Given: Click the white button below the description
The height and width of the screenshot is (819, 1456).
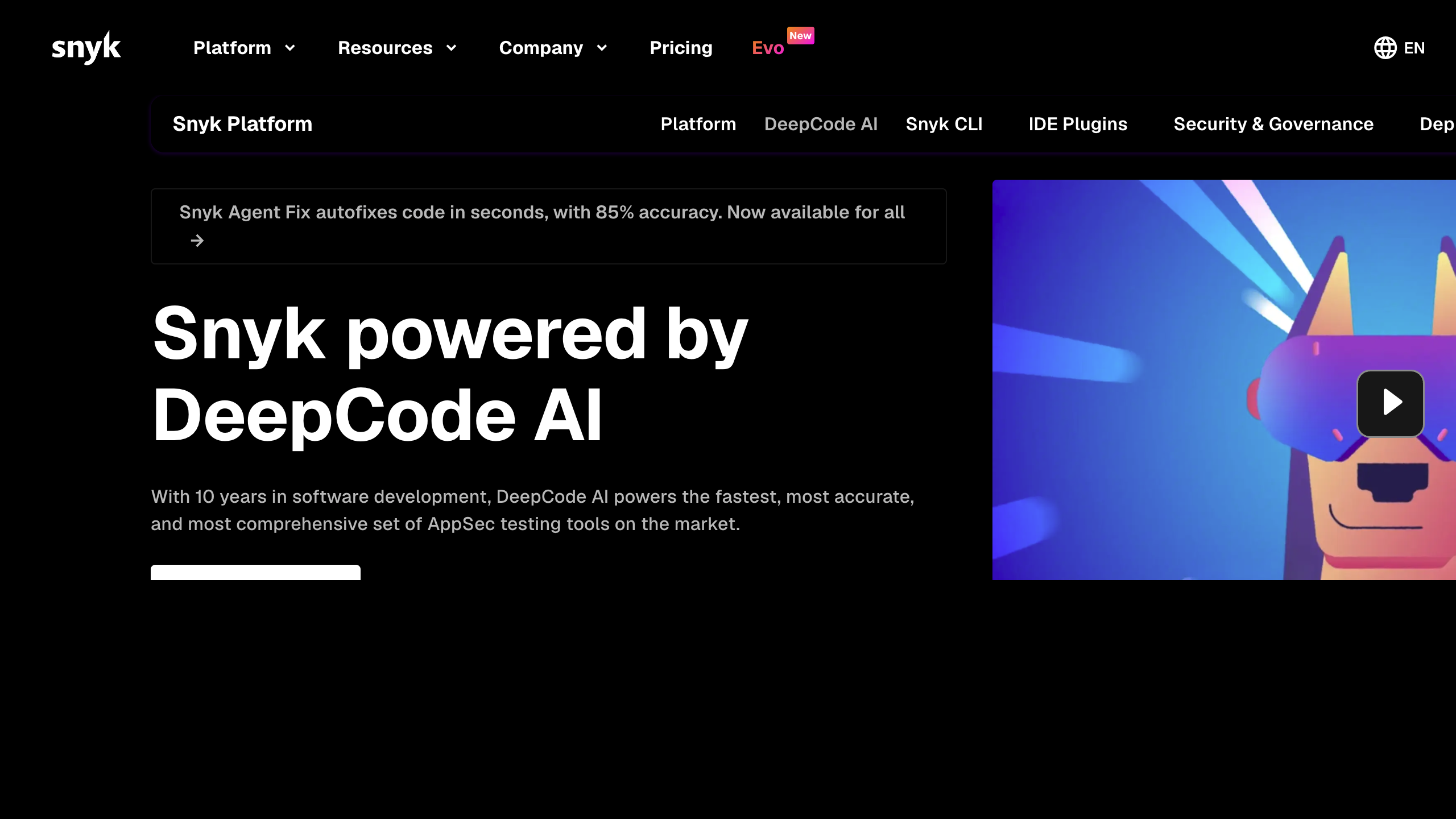Looking at the screenshot, I should pyautogui.click(x=255, y=572).
